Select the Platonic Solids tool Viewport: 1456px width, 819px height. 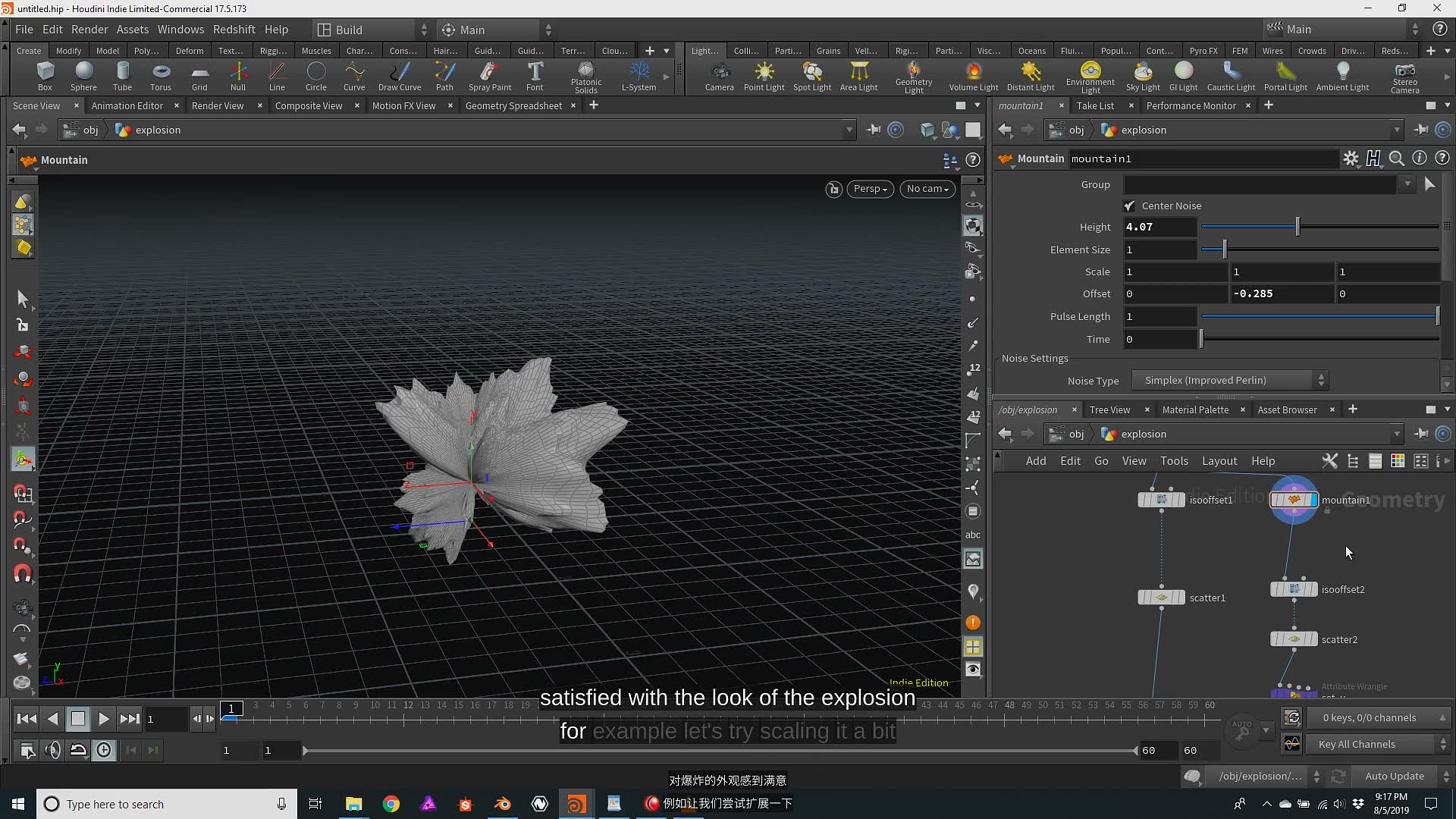pos(586,78)
